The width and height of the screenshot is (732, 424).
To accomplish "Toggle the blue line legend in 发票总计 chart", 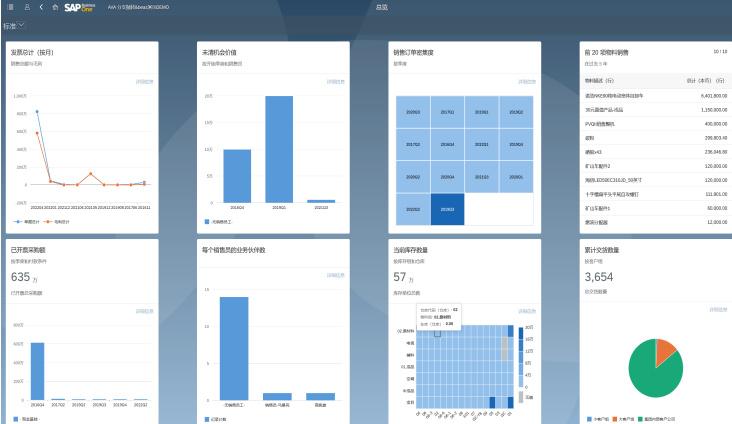I will (x=27, y=222).
